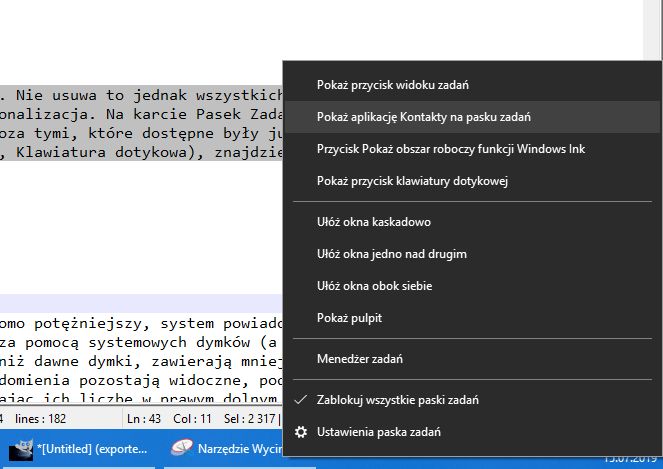
Task: Choose 'Pokaż pulpit' from context menu
Action: 472,318
